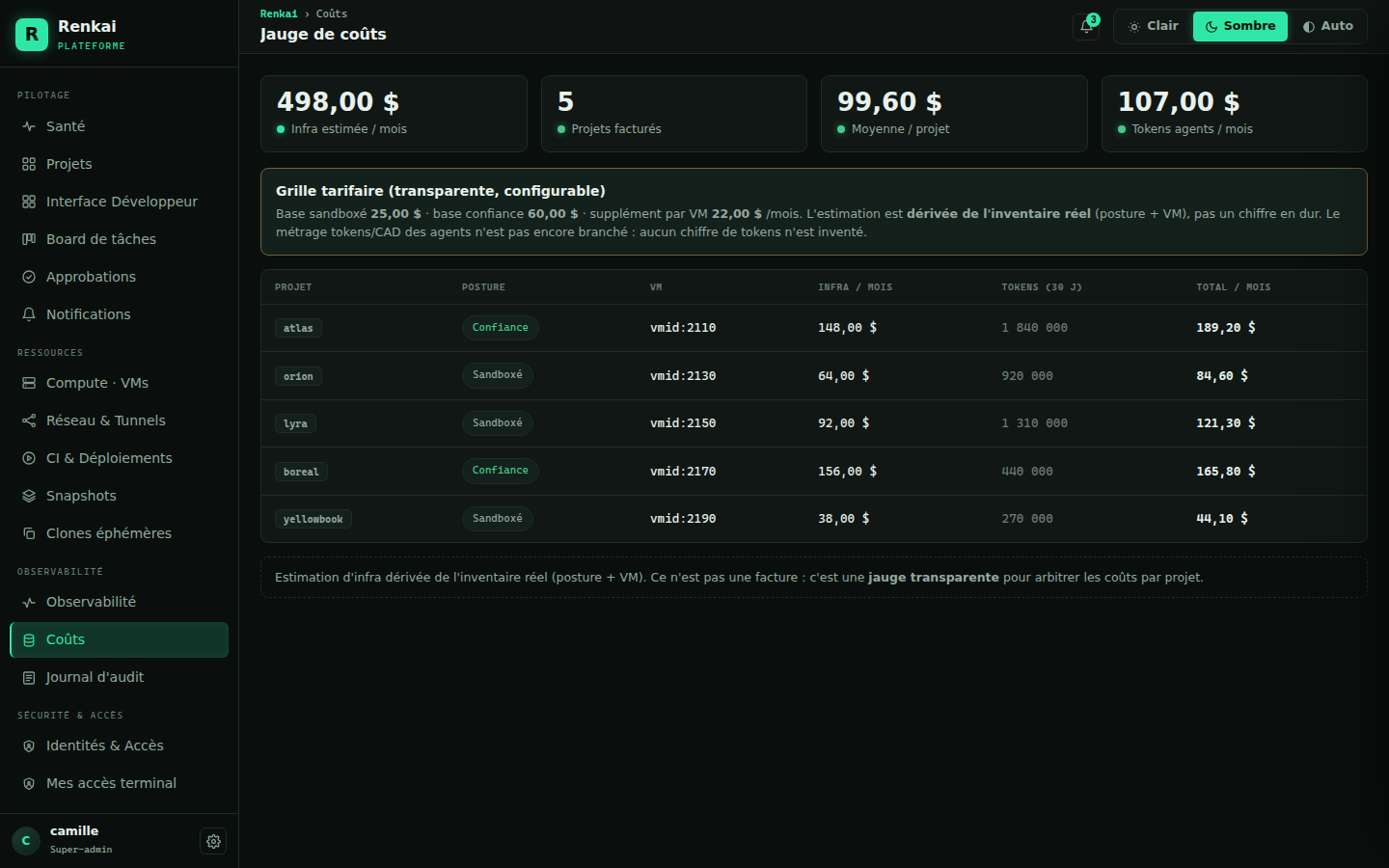
Task: Click the Grille tarifaire heading
Action: (x=441, y=191)
